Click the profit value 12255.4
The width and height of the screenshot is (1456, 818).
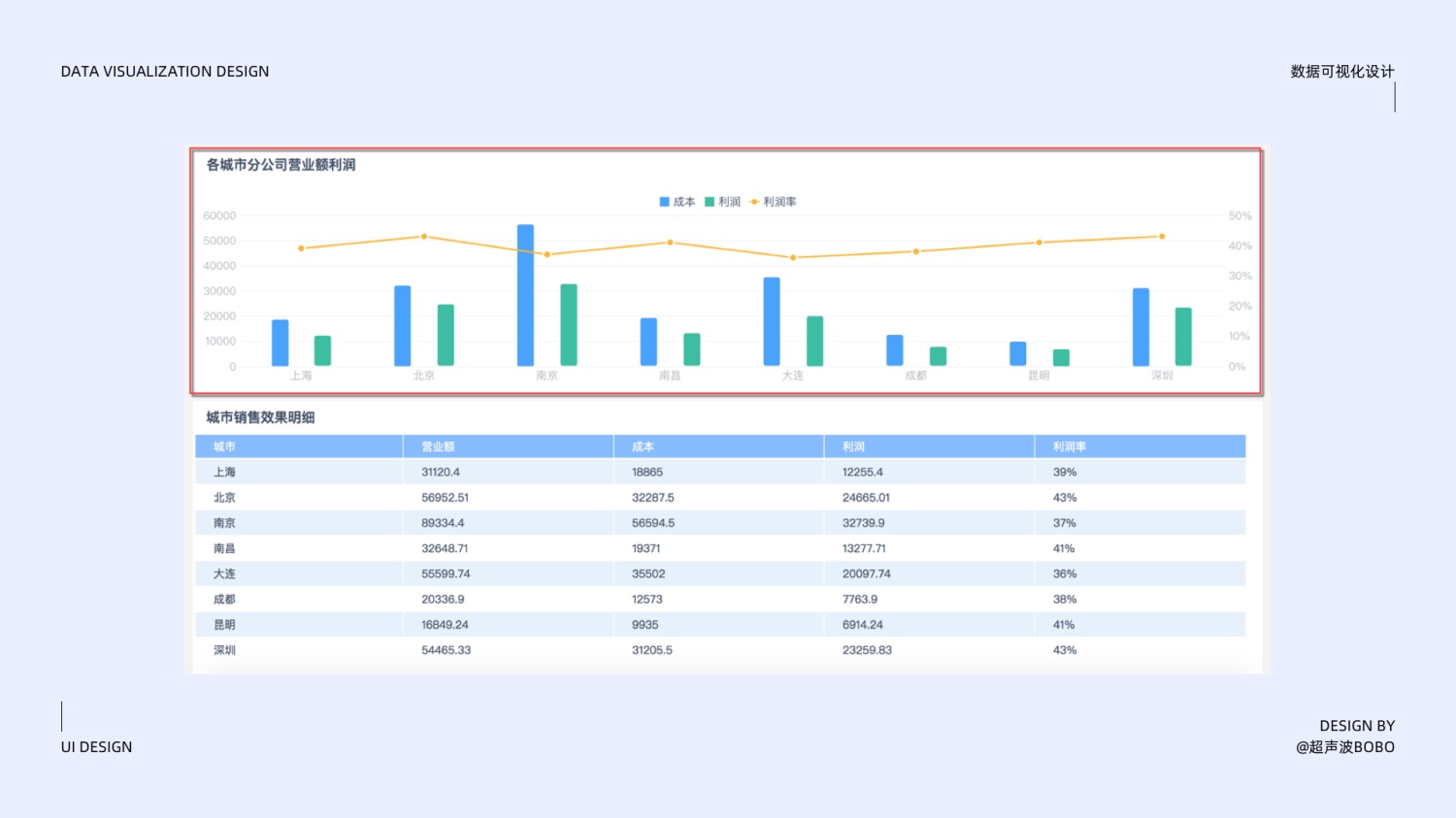863,472
